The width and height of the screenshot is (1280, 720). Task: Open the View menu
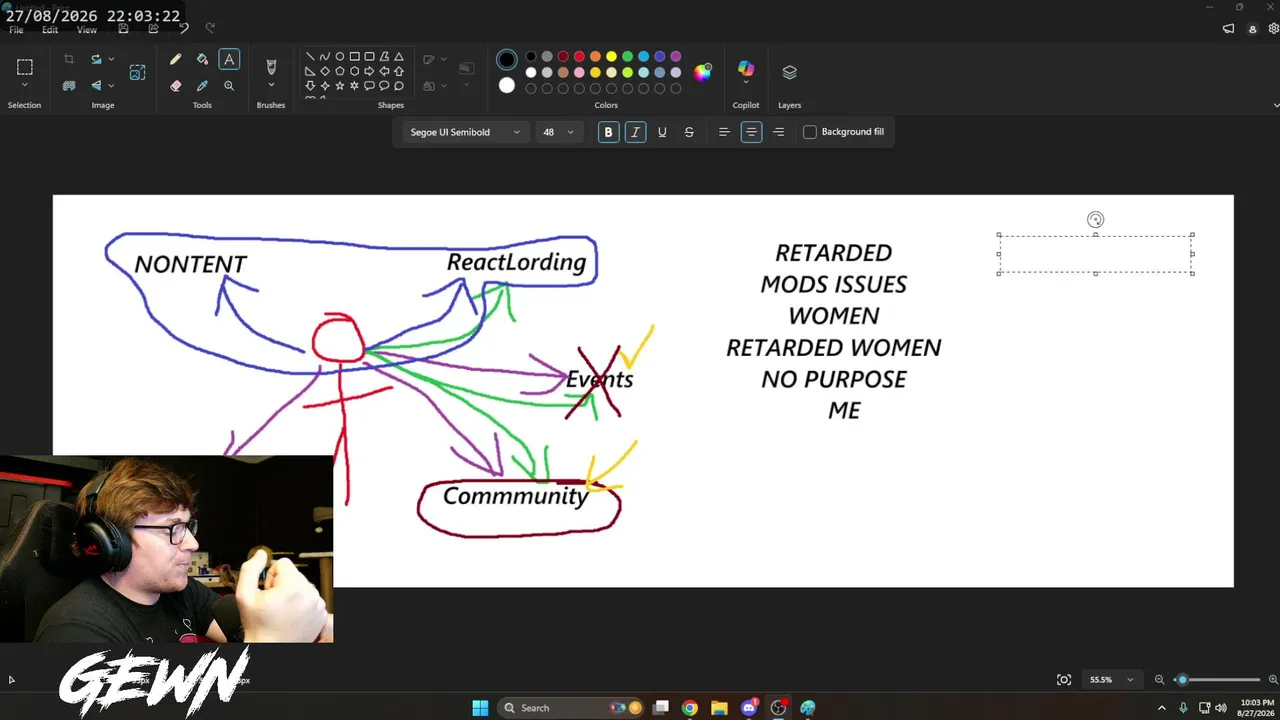(87, 30)
